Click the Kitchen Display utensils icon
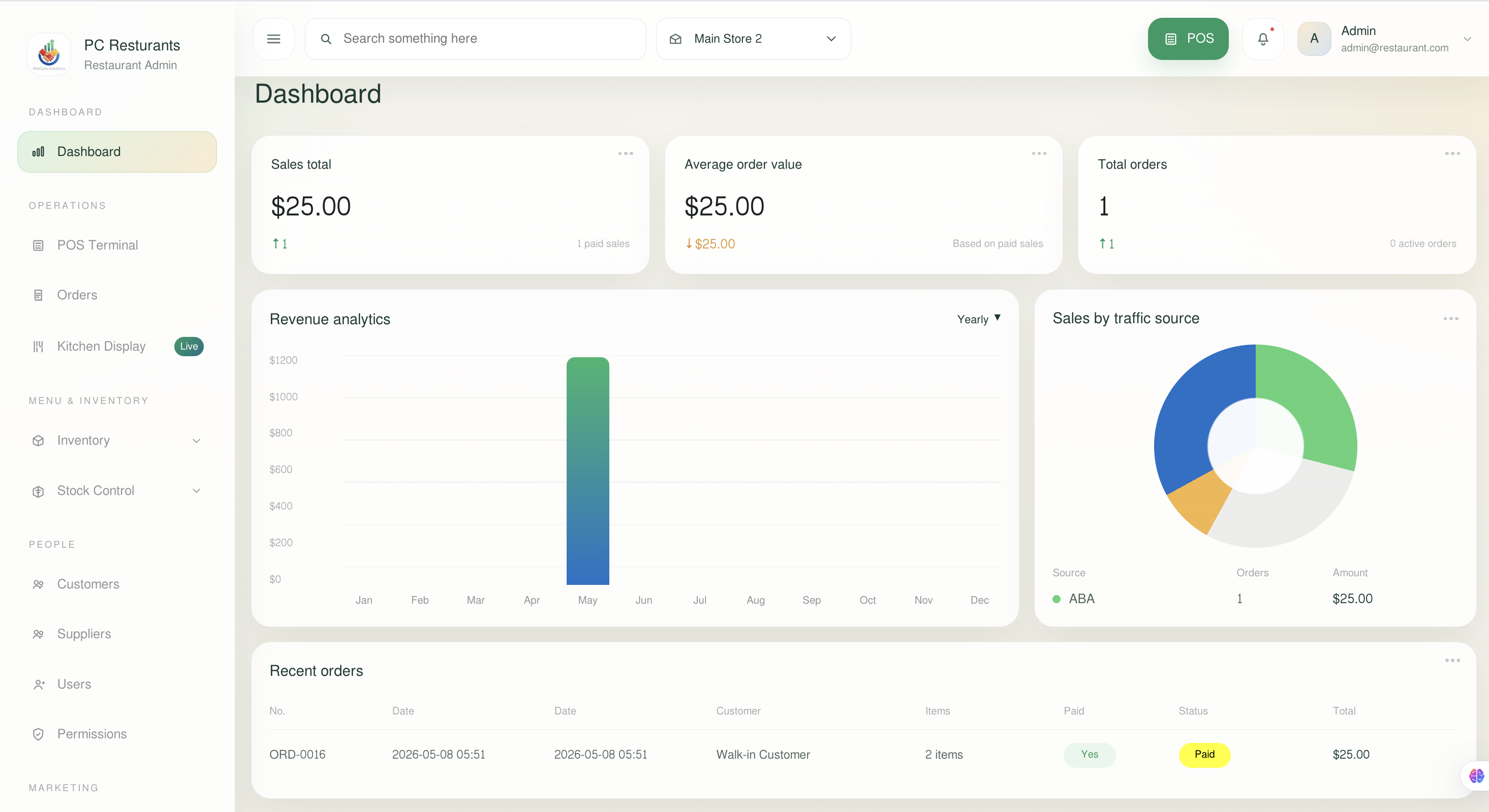The width and height of the screenshot is (1489, 812). pyautogui.click(x=38, y=347)
